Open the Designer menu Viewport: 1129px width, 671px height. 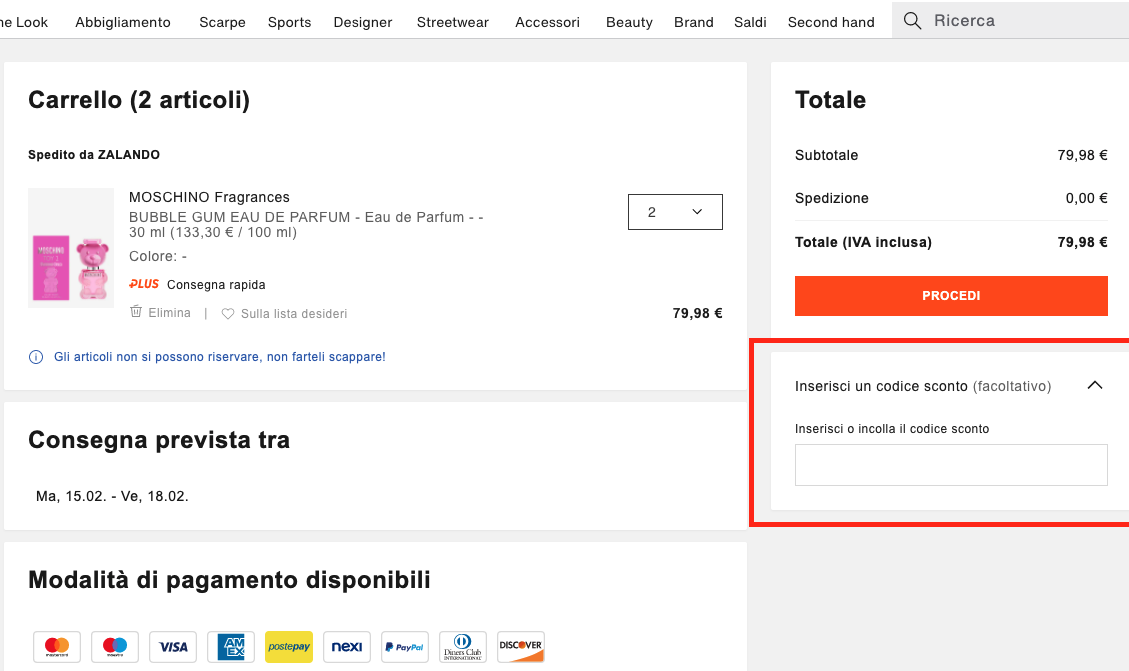[x=363, y=22]
